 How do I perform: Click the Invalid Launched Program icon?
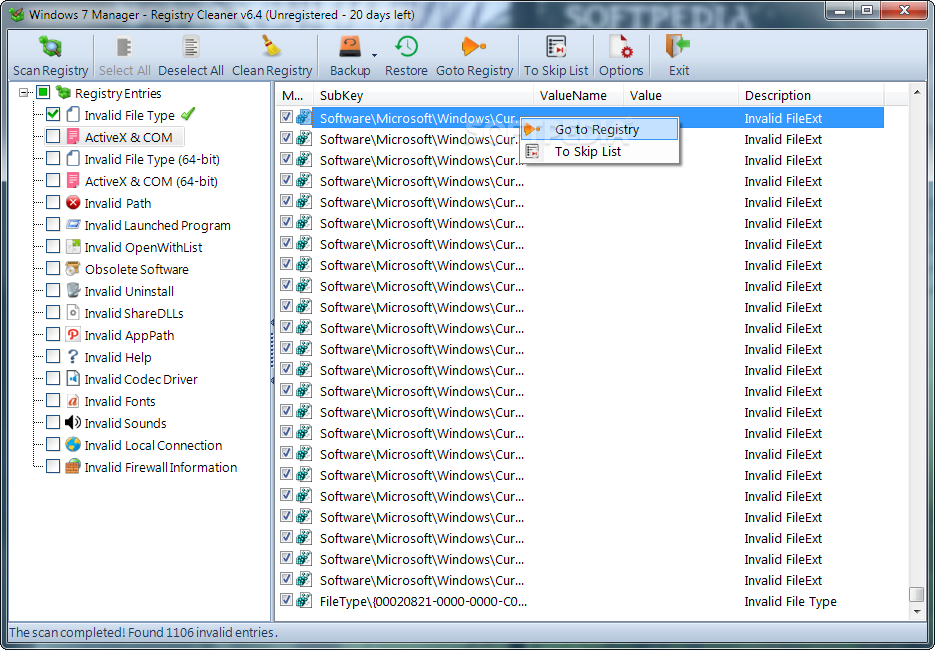pos(73,225)
